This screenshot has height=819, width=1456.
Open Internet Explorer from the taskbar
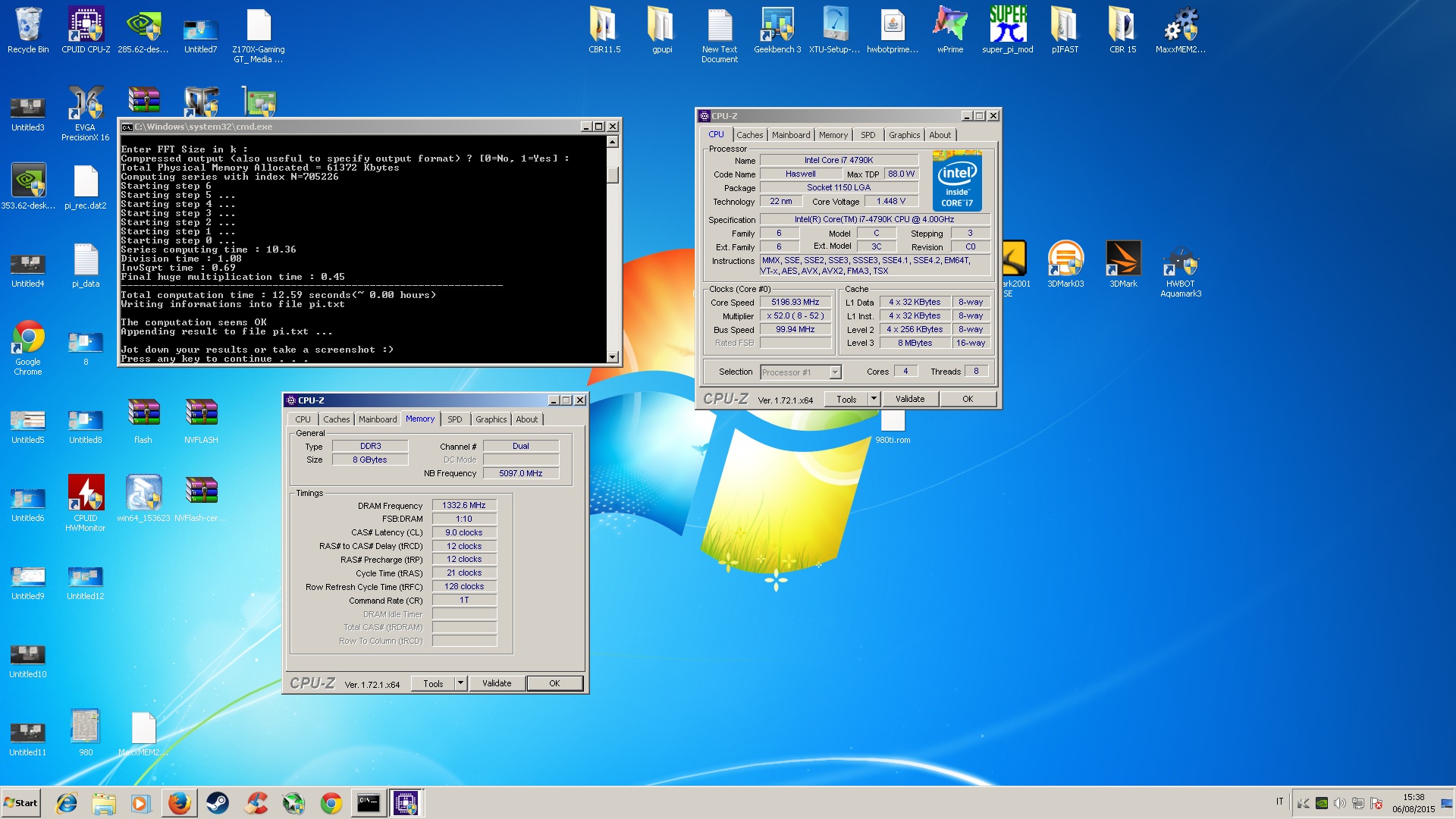[x=67, y=803]
